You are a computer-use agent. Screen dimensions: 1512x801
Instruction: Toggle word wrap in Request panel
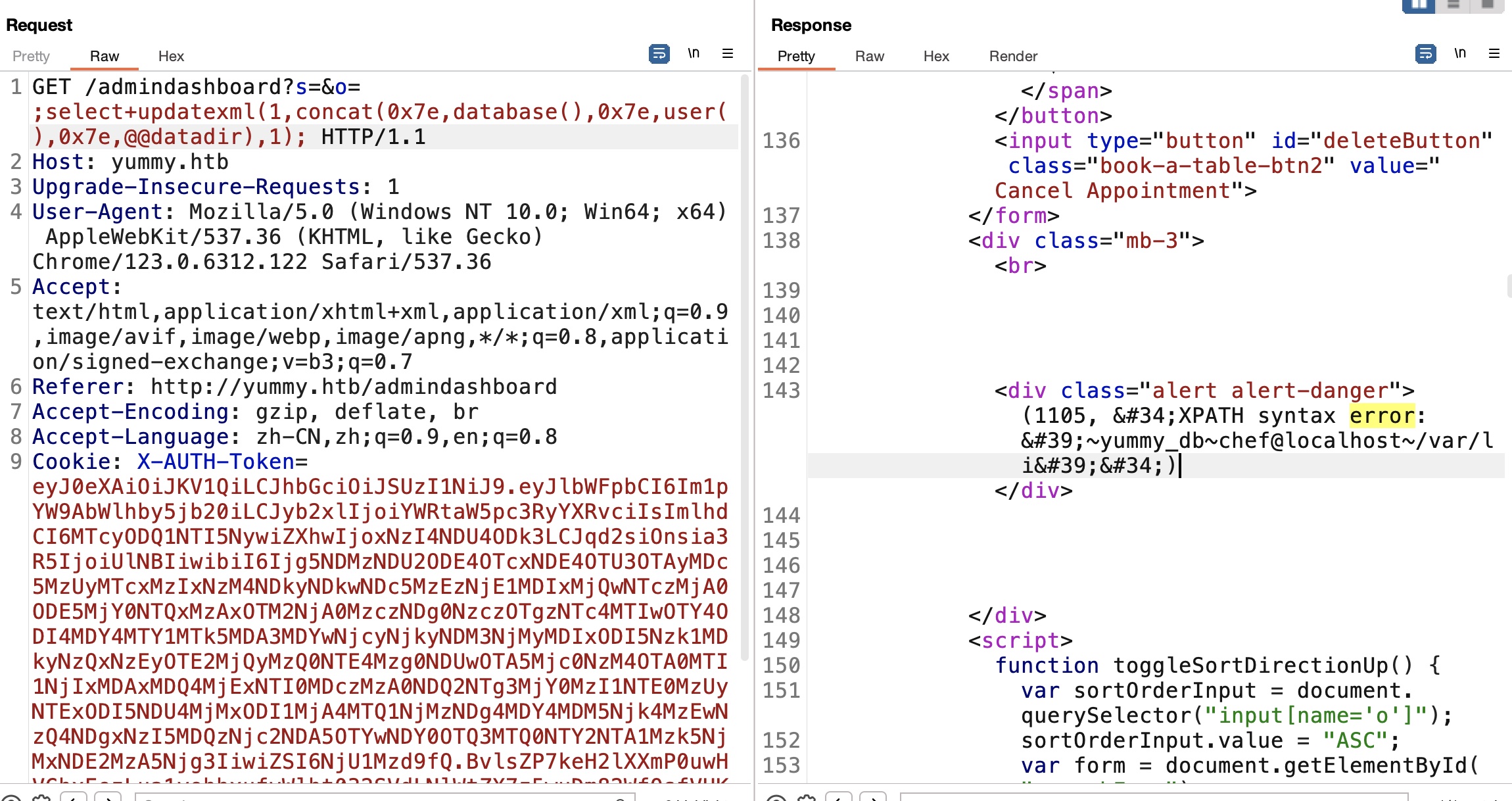click(659, 53)
